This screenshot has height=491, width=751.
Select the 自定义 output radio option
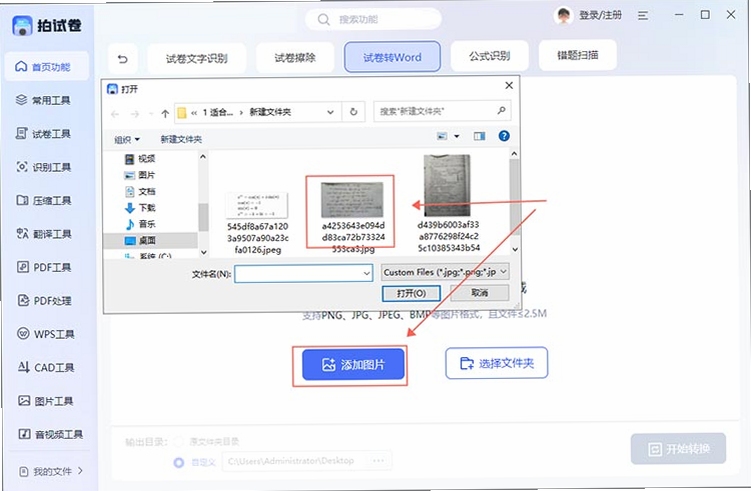[179, 462]
